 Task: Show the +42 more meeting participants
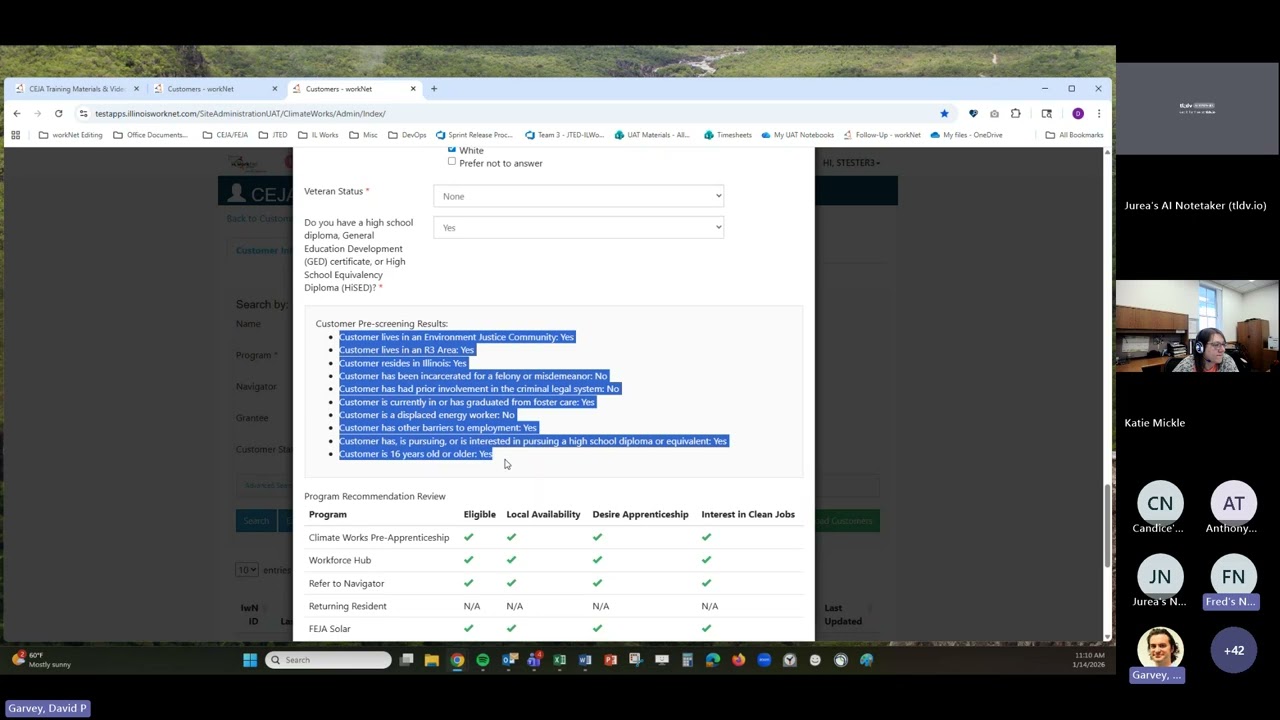(x=1234, y=650)
